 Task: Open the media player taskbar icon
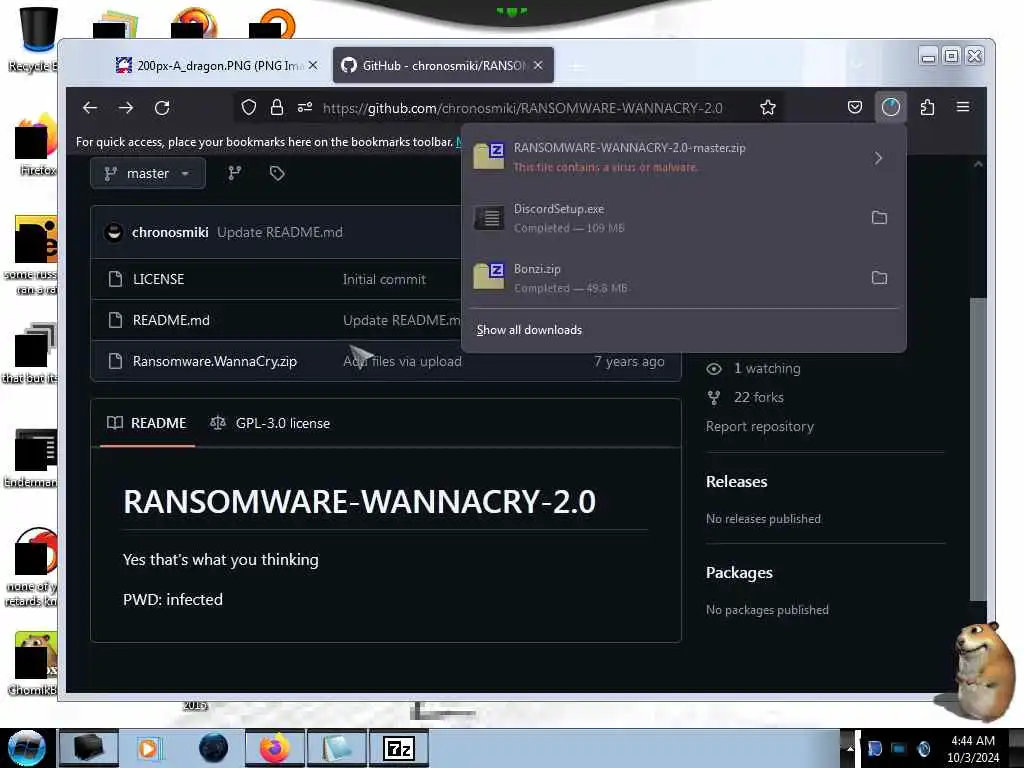[148, 748]
